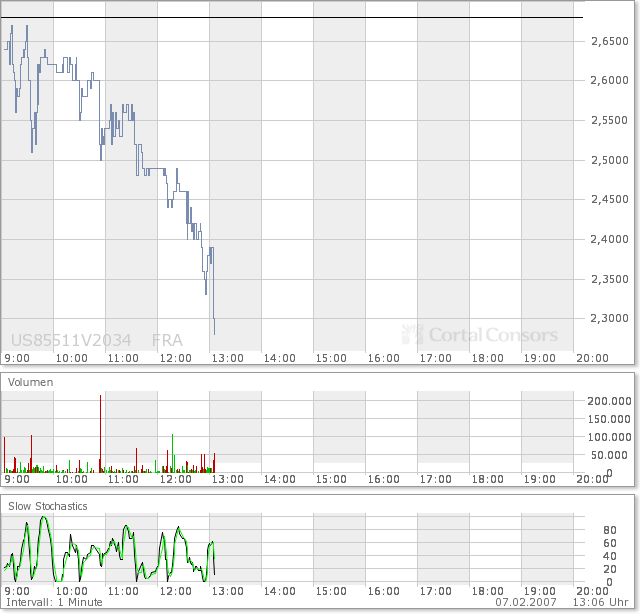Click the Slow Stochastics panel title
Screen dimensions: 640x614
[48, 507]
